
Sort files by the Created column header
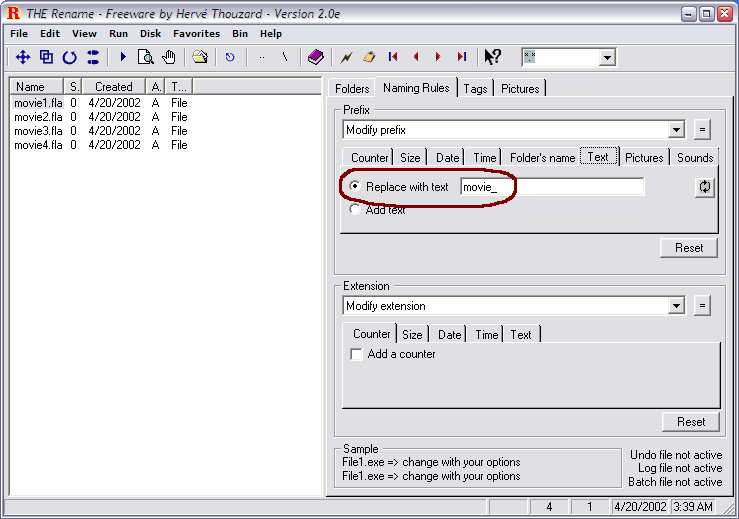(x=114, y=87)
